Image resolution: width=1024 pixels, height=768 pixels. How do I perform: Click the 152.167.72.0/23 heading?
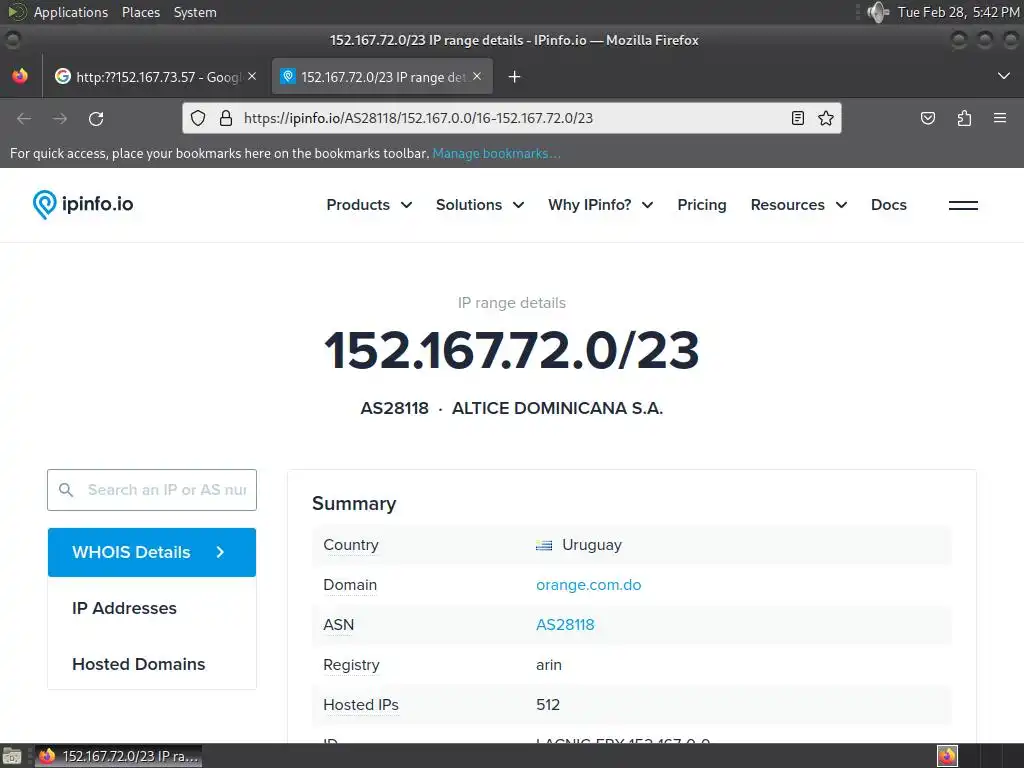click(x=511, y=351)
